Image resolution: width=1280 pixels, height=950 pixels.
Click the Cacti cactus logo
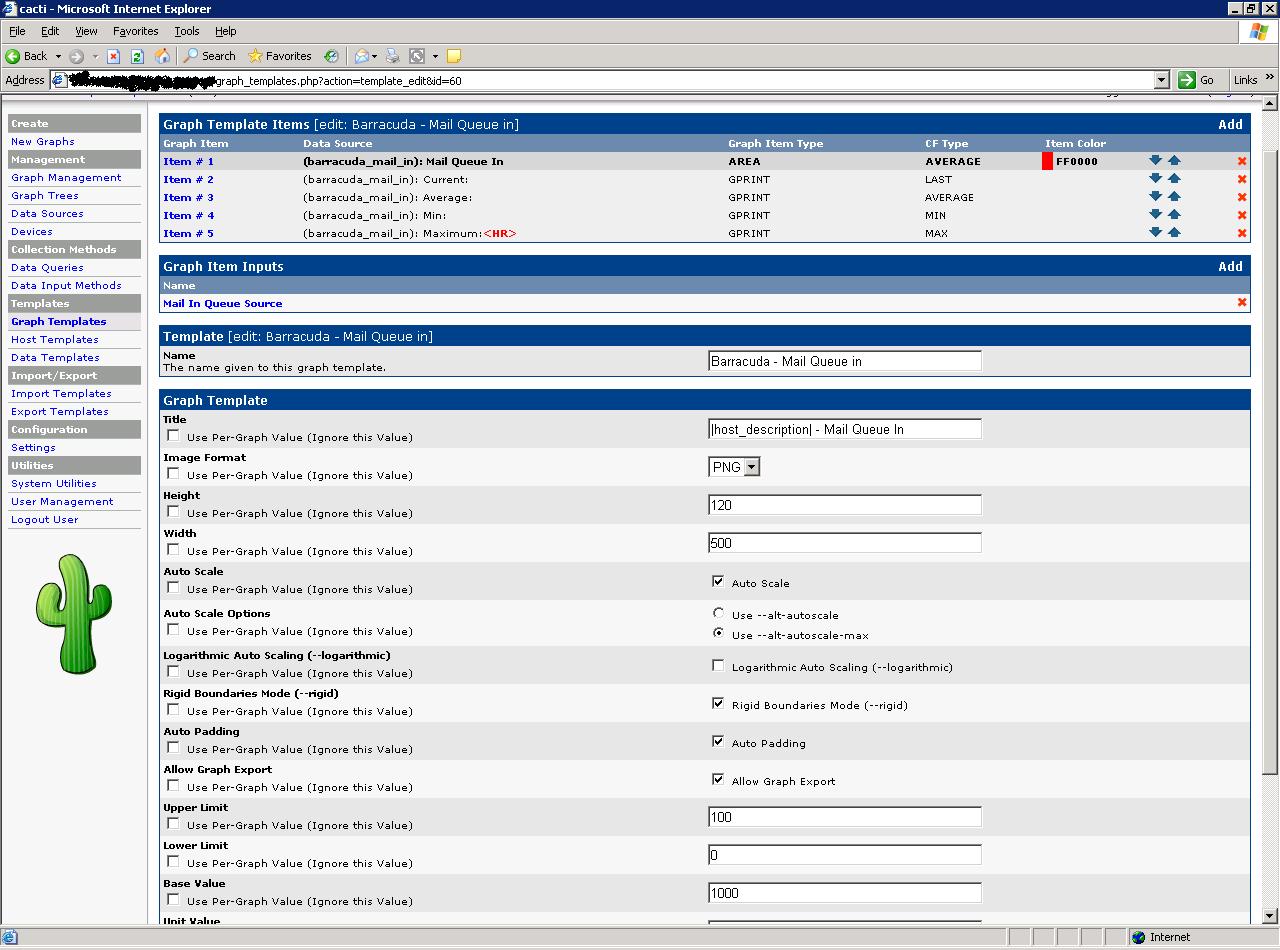pyautogui.click(x=74, y=612)
